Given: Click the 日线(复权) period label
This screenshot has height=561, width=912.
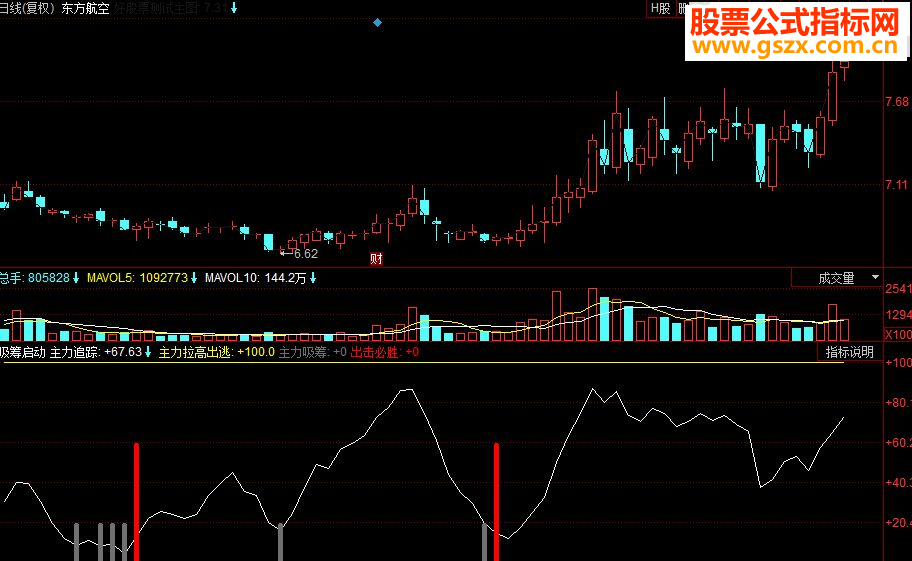Looking at the screenshot, I should (28, 9).
